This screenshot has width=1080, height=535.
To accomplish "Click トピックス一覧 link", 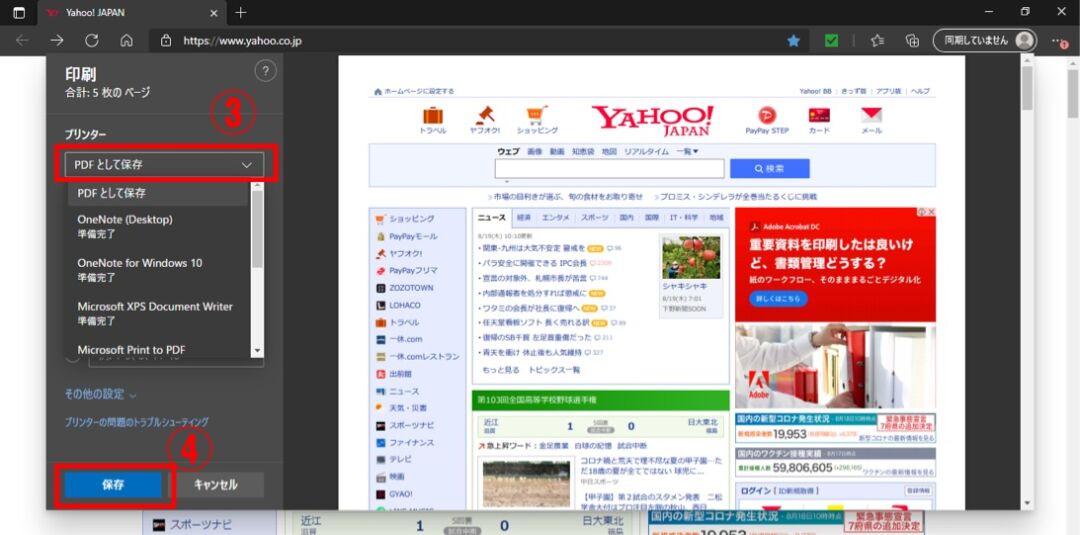I will tap(554, 370).
